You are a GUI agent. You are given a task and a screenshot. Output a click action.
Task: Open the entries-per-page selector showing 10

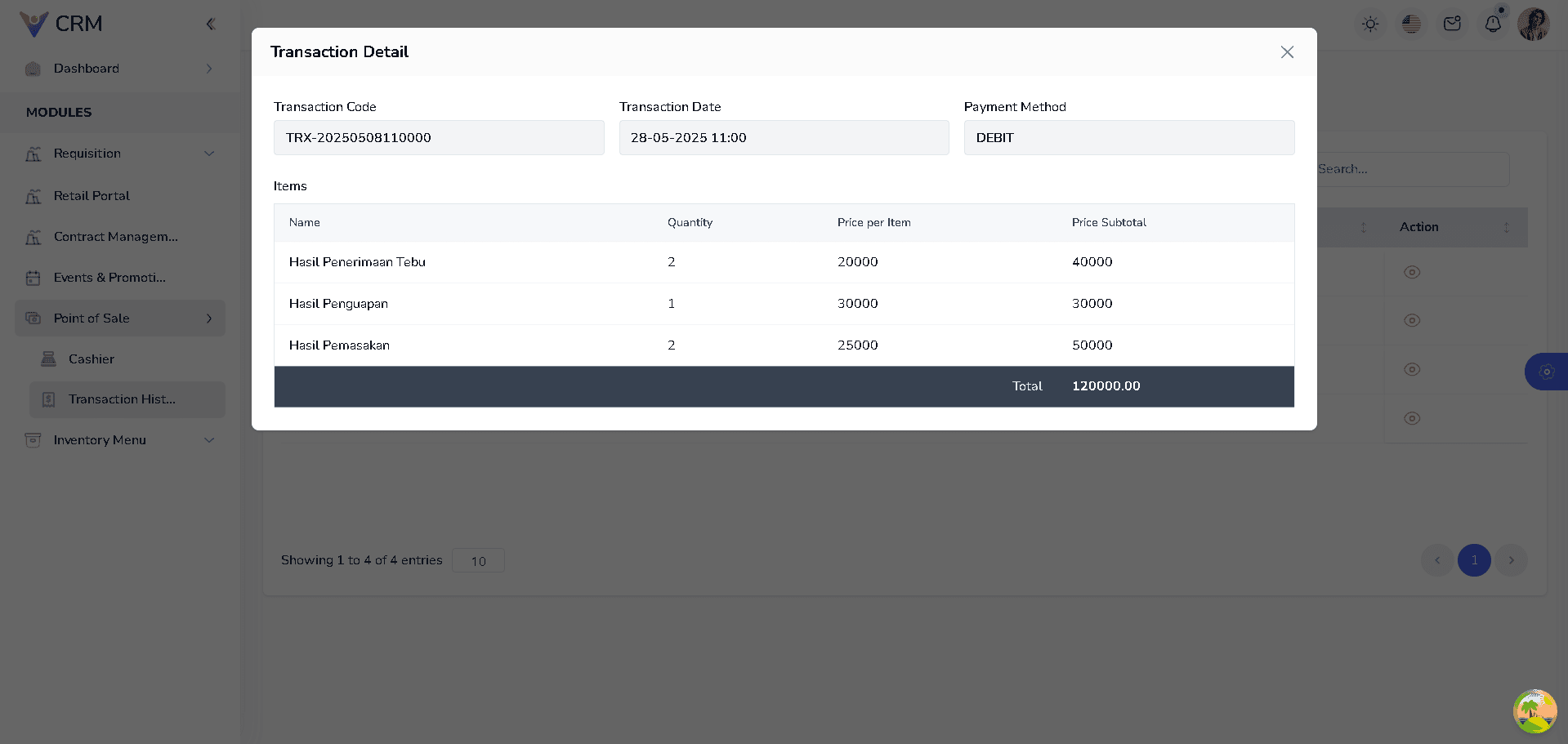pyautogui.click(x=478, y=561)
